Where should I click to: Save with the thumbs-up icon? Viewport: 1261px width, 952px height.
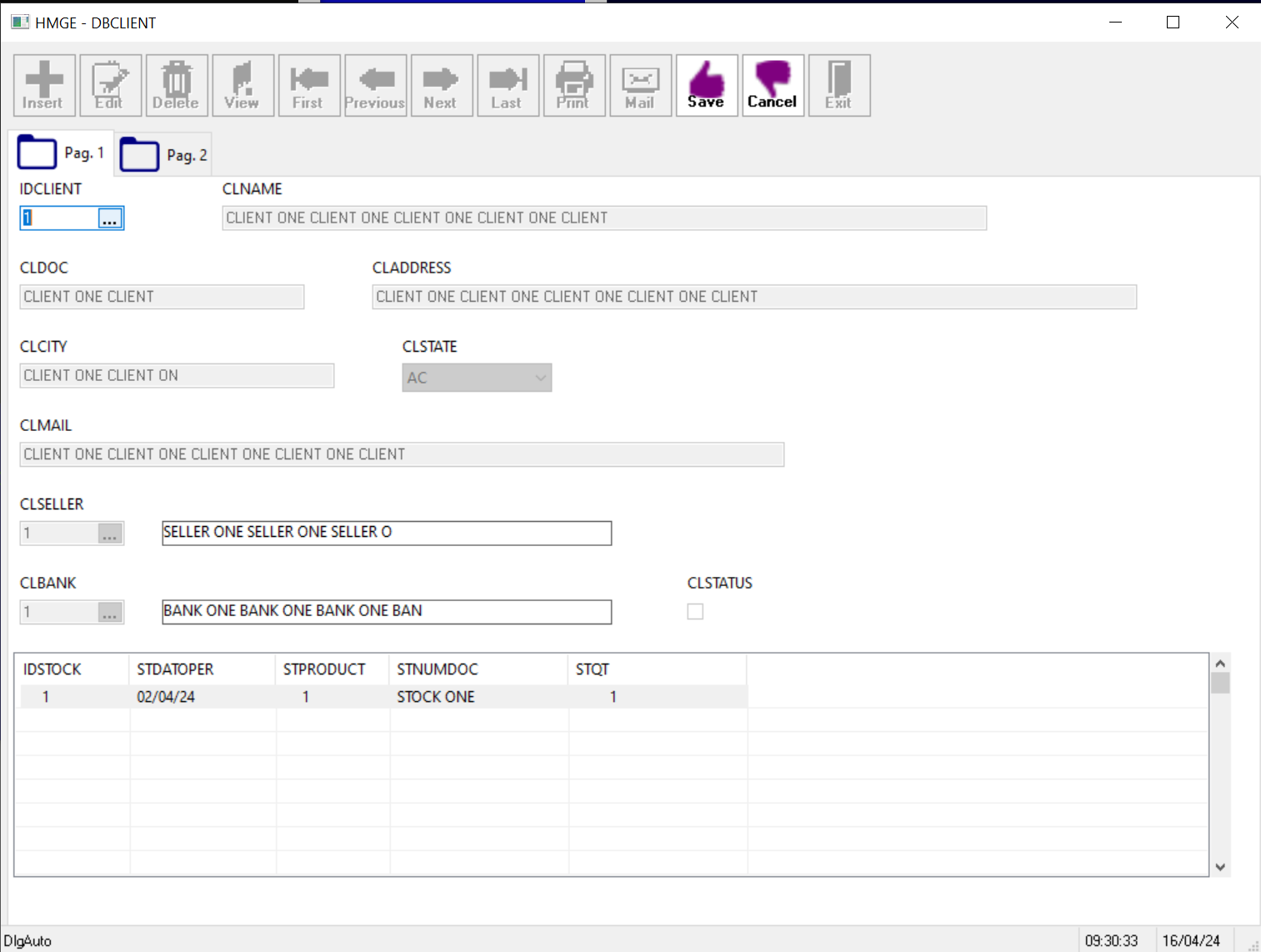(x=706, y=85)
